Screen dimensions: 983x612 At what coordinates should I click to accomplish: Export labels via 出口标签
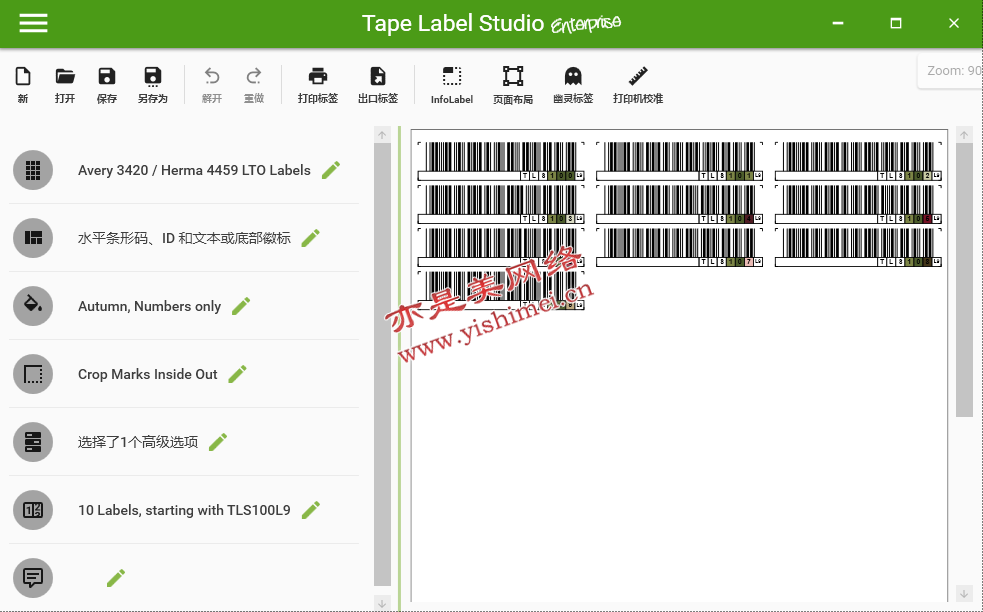(x=378, y=85)
